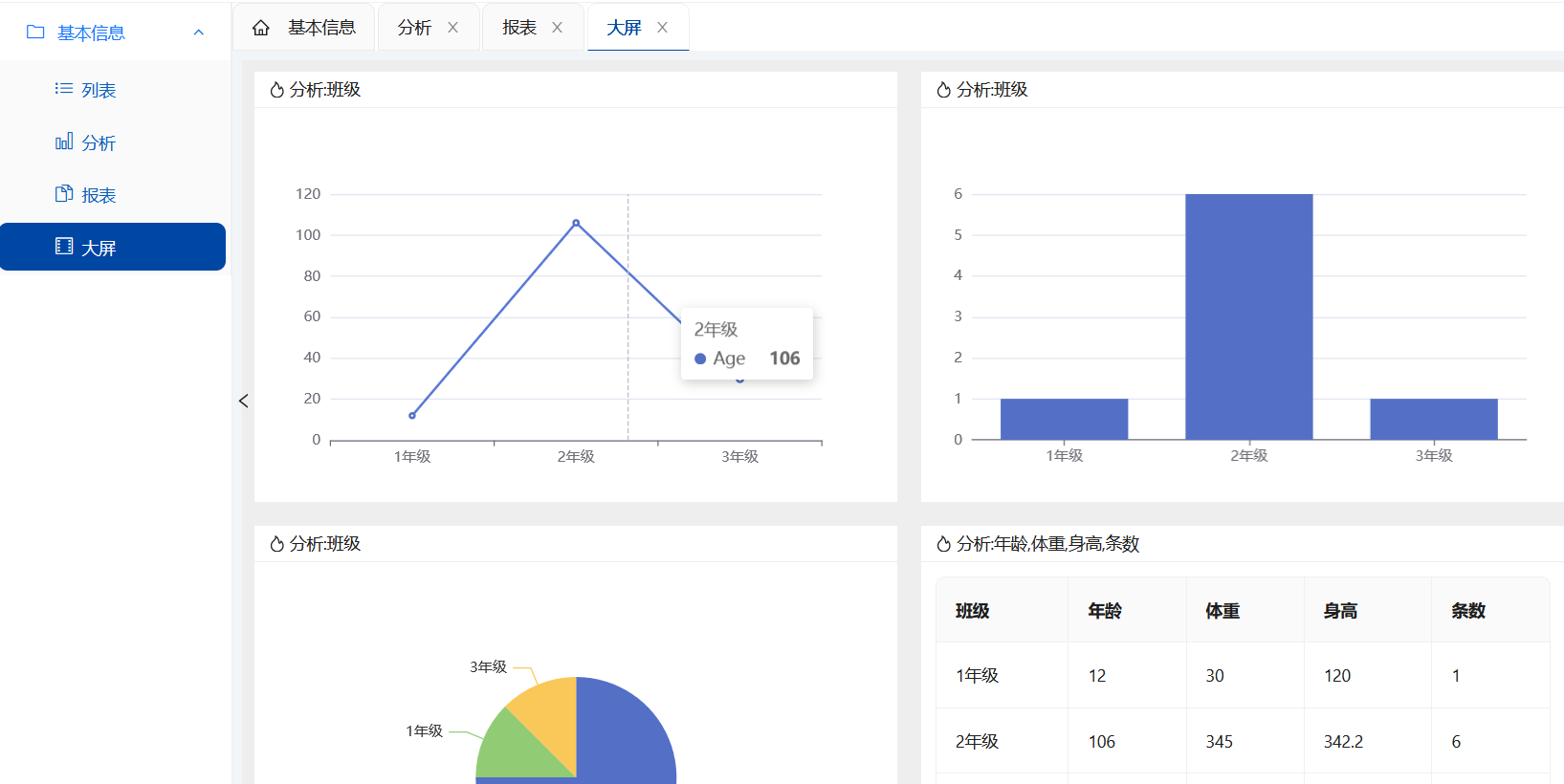1564x784 pixels.
Task: Click the height value 120 in table
Action: (x=1337, y=676)
